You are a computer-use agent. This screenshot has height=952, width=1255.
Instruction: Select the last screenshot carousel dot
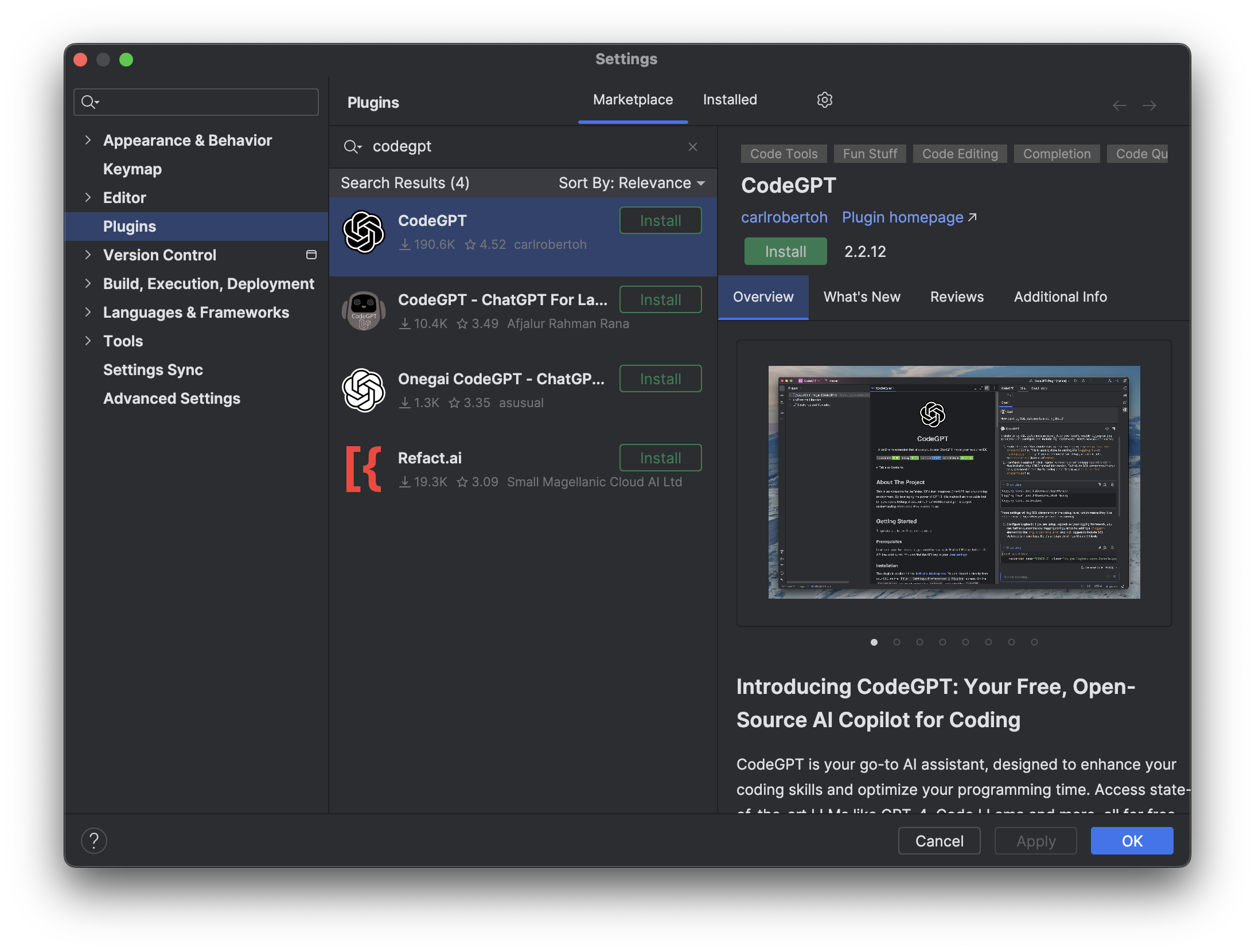[x=1034, y=642]
